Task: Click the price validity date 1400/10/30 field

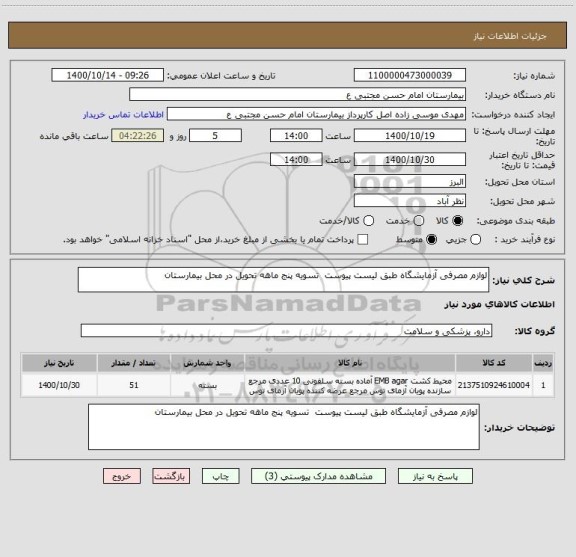Action: click(x=410, y=159)
